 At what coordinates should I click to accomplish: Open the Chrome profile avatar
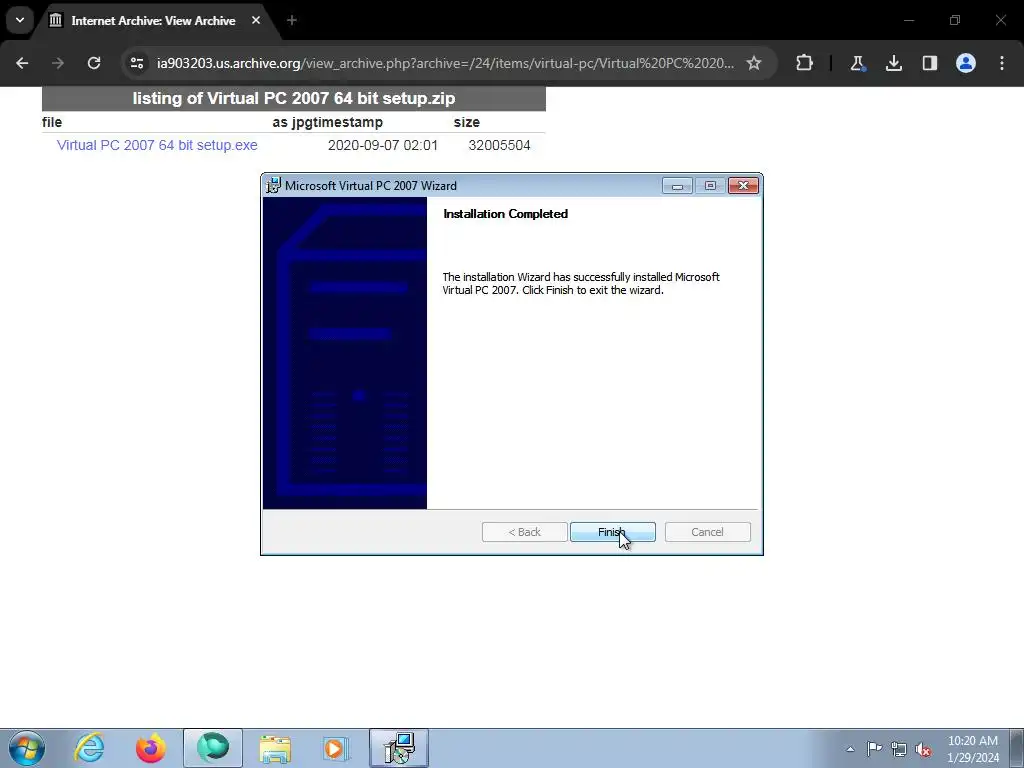[x=966, y=63]
